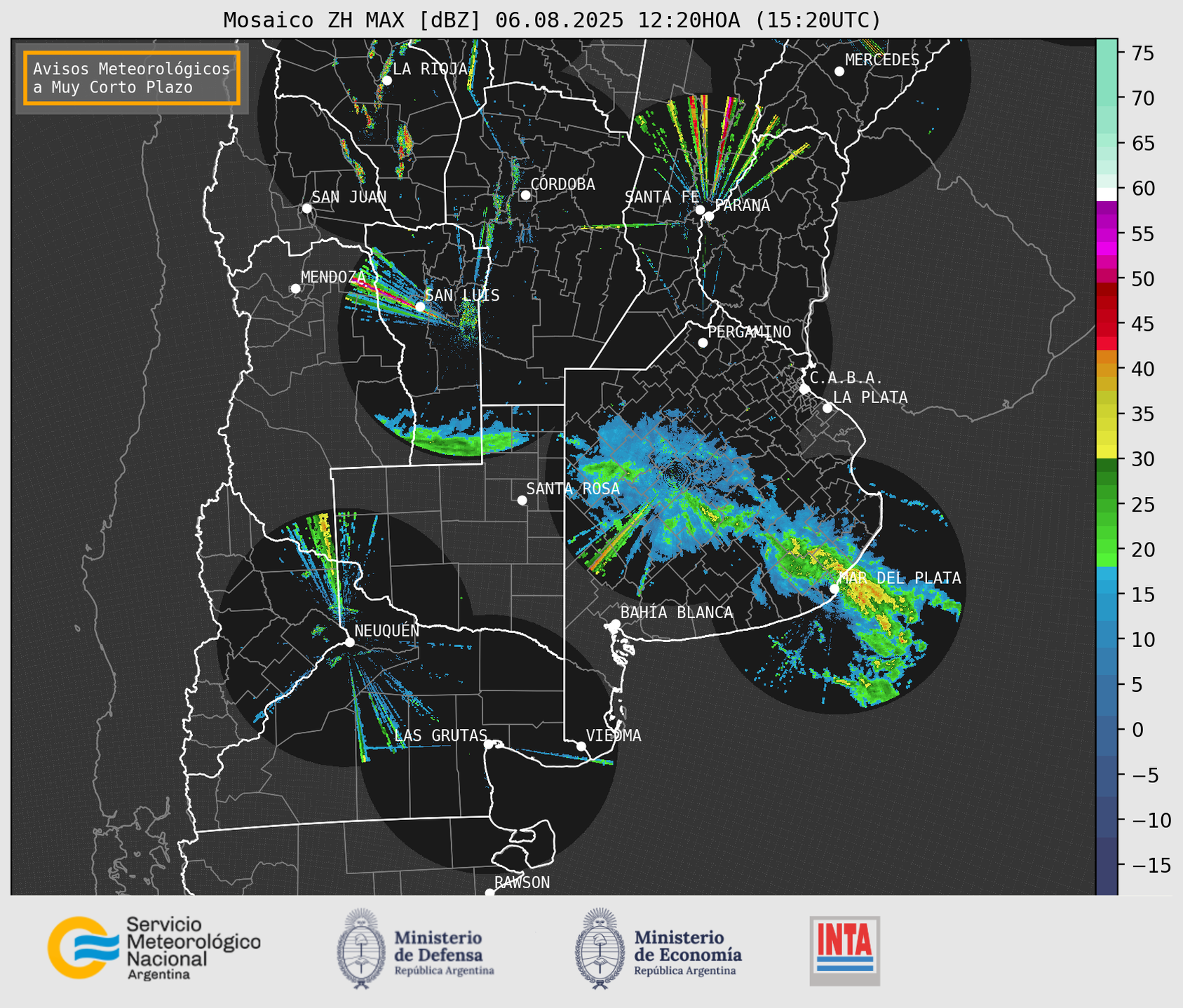This screenshot has height=1008, width=1183.
Task: Click the PARANÁ city marker
Action: (709, 216)
